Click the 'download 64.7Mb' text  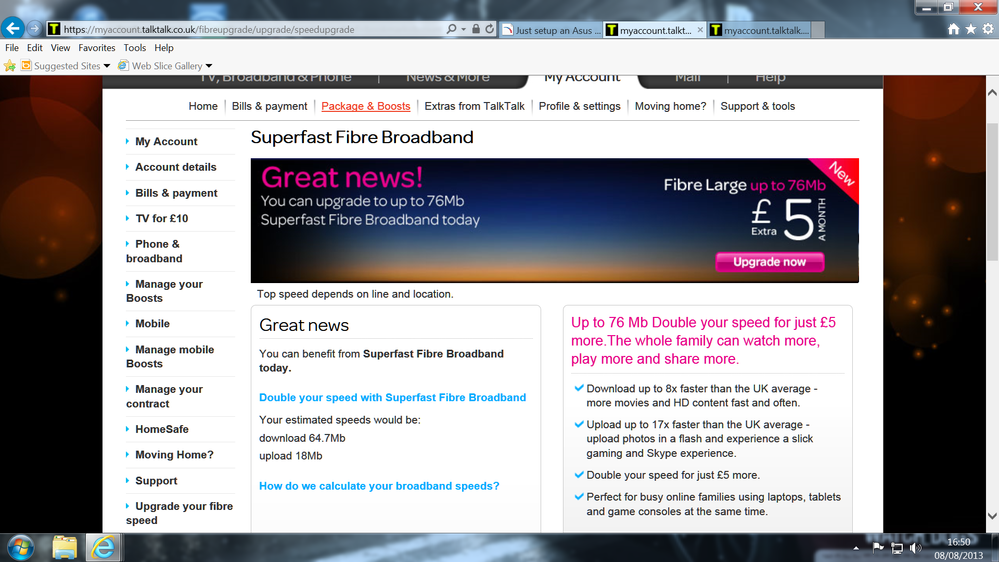point(302,438)
